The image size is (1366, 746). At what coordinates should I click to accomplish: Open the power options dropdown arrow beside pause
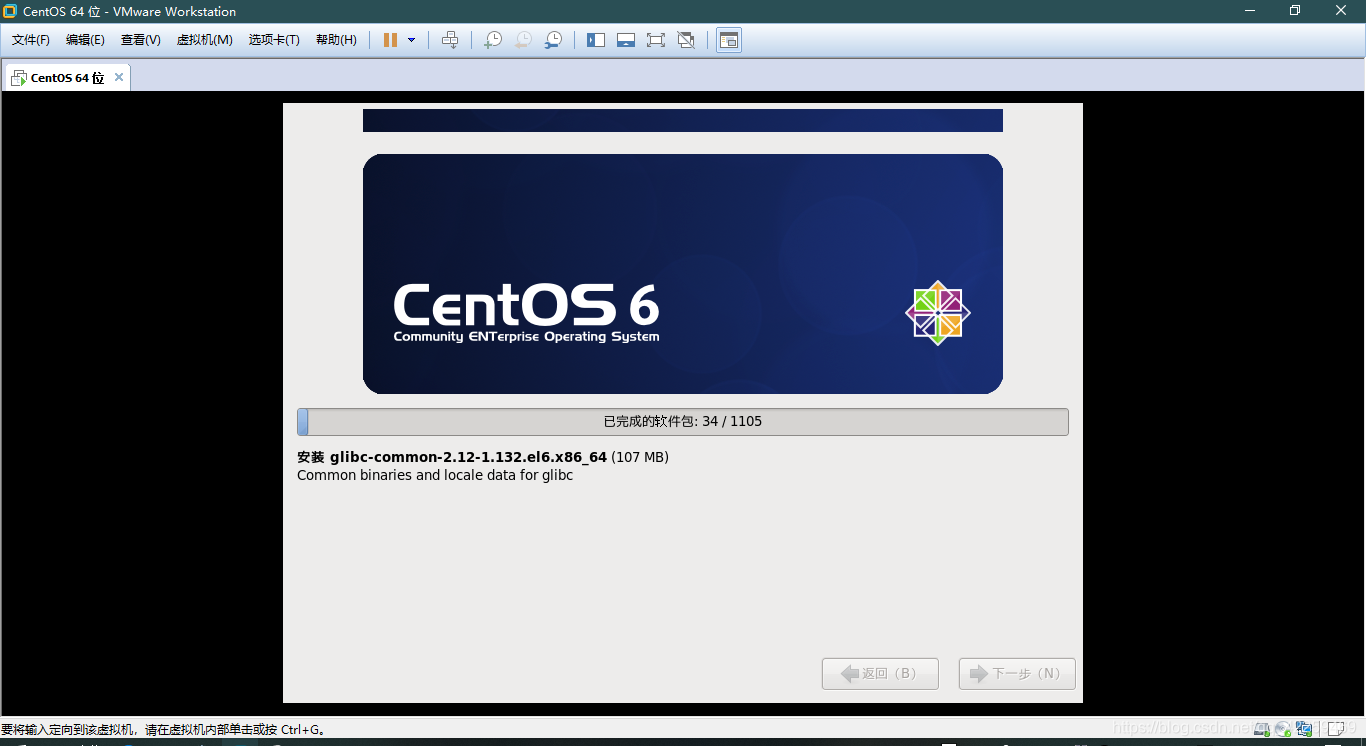coord(411,40)
